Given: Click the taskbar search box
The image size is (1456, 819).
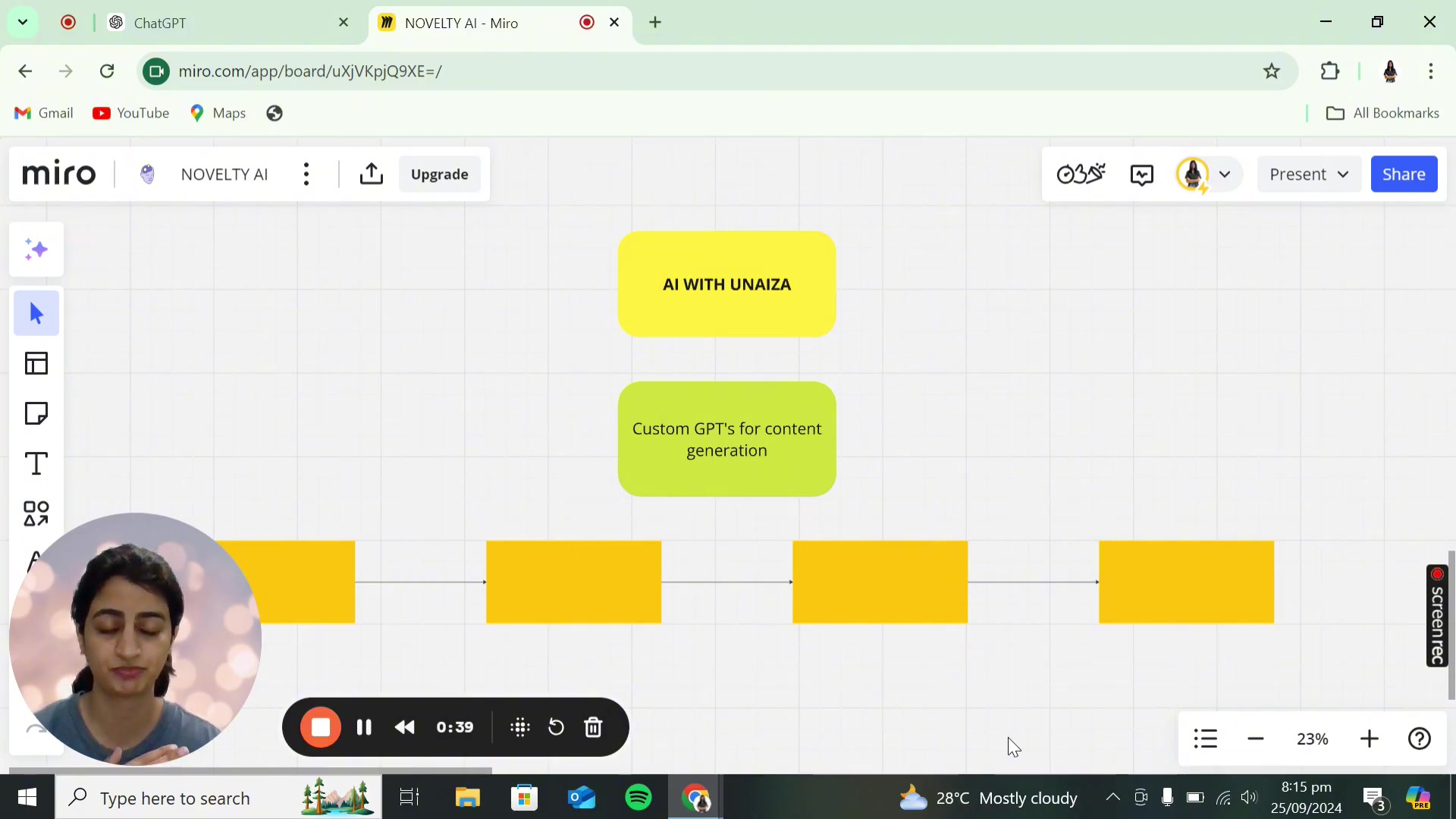Looking at the screenshot, I should (x=218, y=798).
